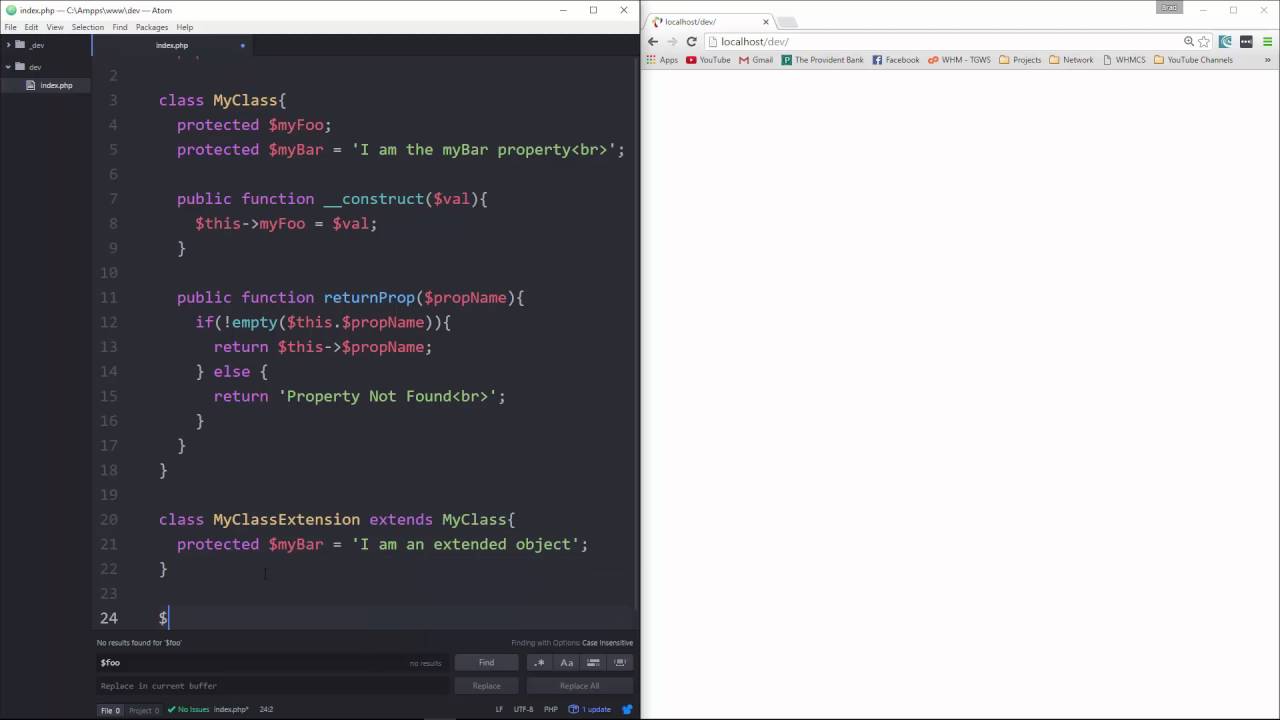Image resolution: width=1280 pixels, height=720 pixels.
Task: Reload the localhost page in Chrome
Action: [x=691, y=41]
